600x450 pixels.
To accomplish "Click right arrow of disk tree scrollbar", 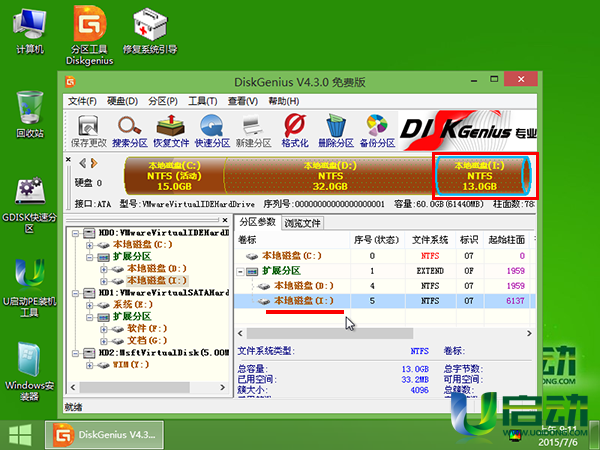I will (223, 387).
